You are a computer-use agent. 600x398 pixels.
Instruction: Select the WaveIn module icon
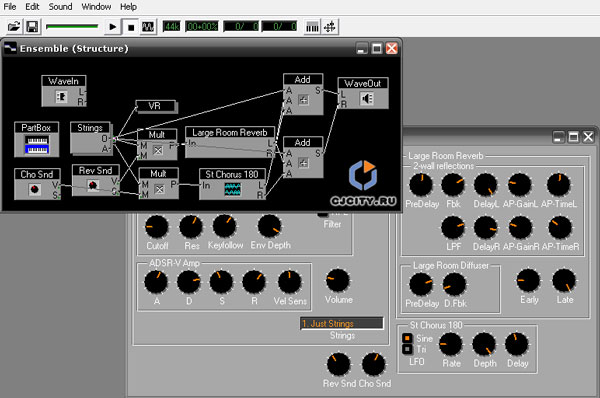pyautogui.click(x=61, y=96)
